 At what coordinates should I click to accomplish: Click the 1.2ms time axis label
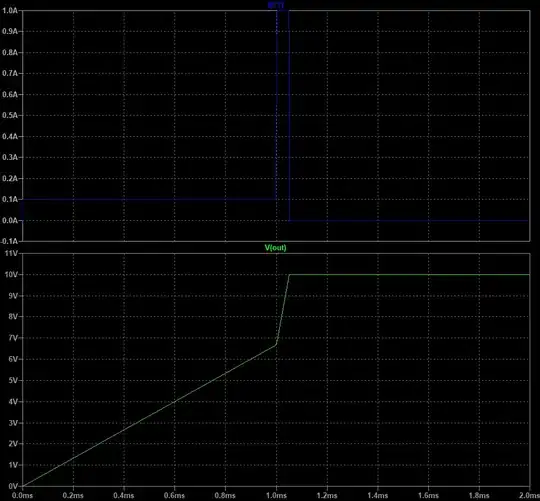(327, 496)
